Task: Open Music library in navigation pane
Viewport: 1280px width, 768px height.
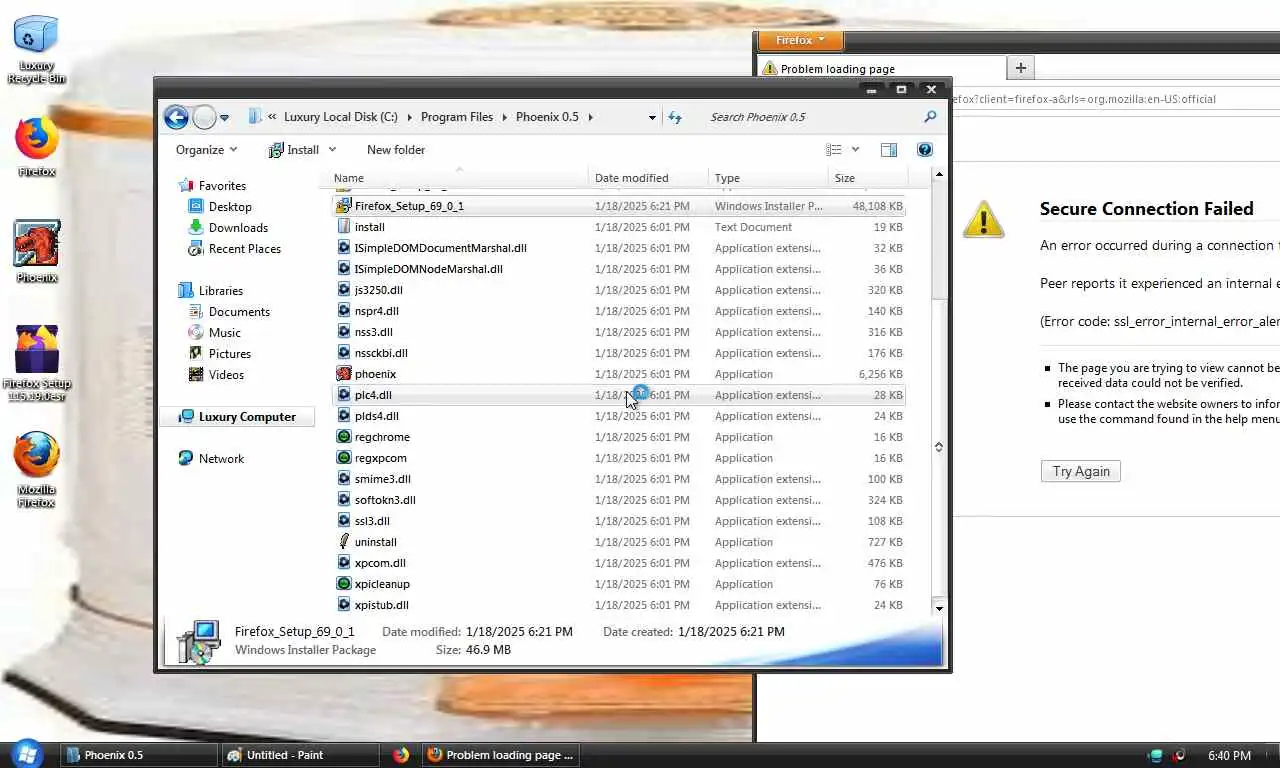Action: click(x=224, y=333)
